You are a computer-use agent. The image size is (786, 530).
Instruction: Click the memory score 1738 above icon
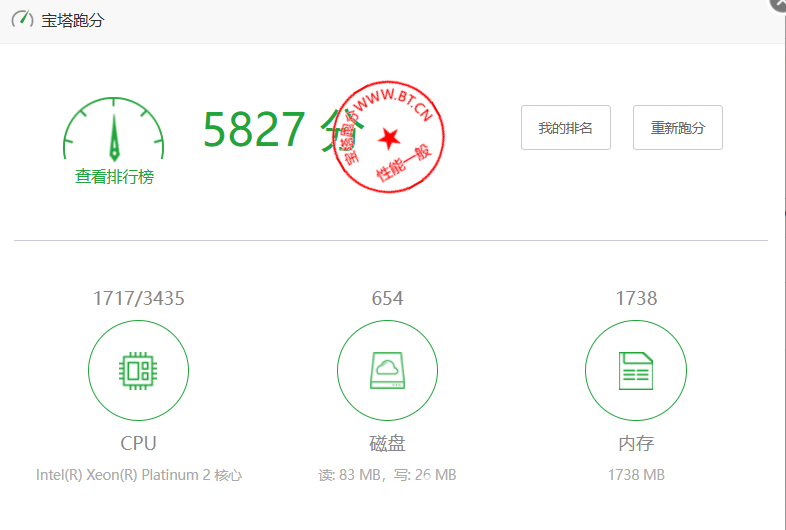pyautogui.click(x=636, y=298)
